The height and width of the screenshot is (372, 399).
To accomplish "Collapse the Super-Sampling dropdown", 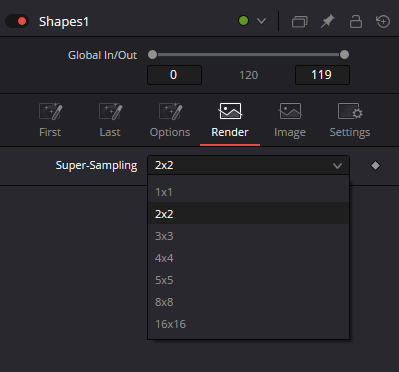I will [248, 165].
